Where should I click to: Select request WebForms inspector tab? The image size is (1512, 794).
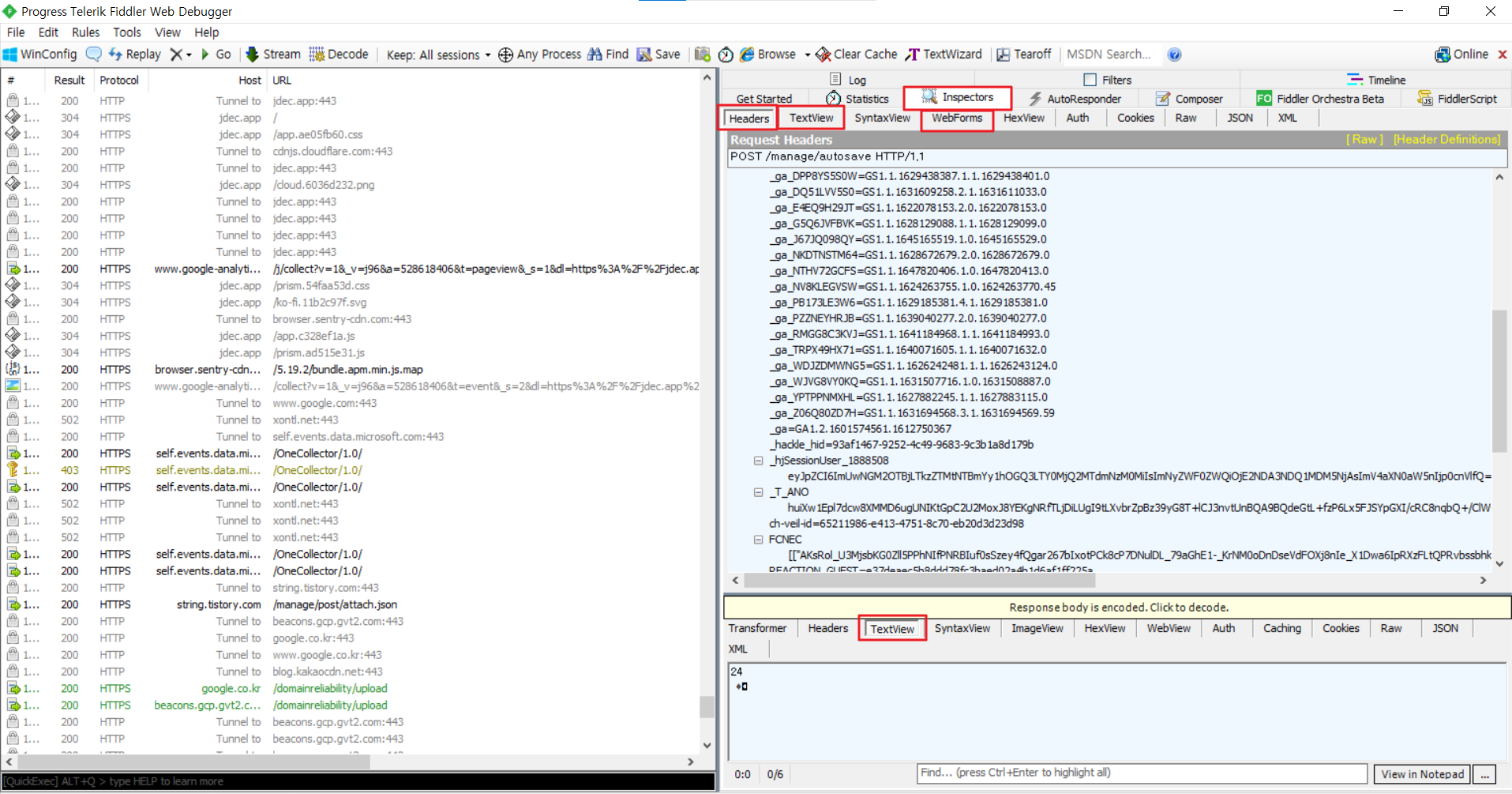point(957,118)
